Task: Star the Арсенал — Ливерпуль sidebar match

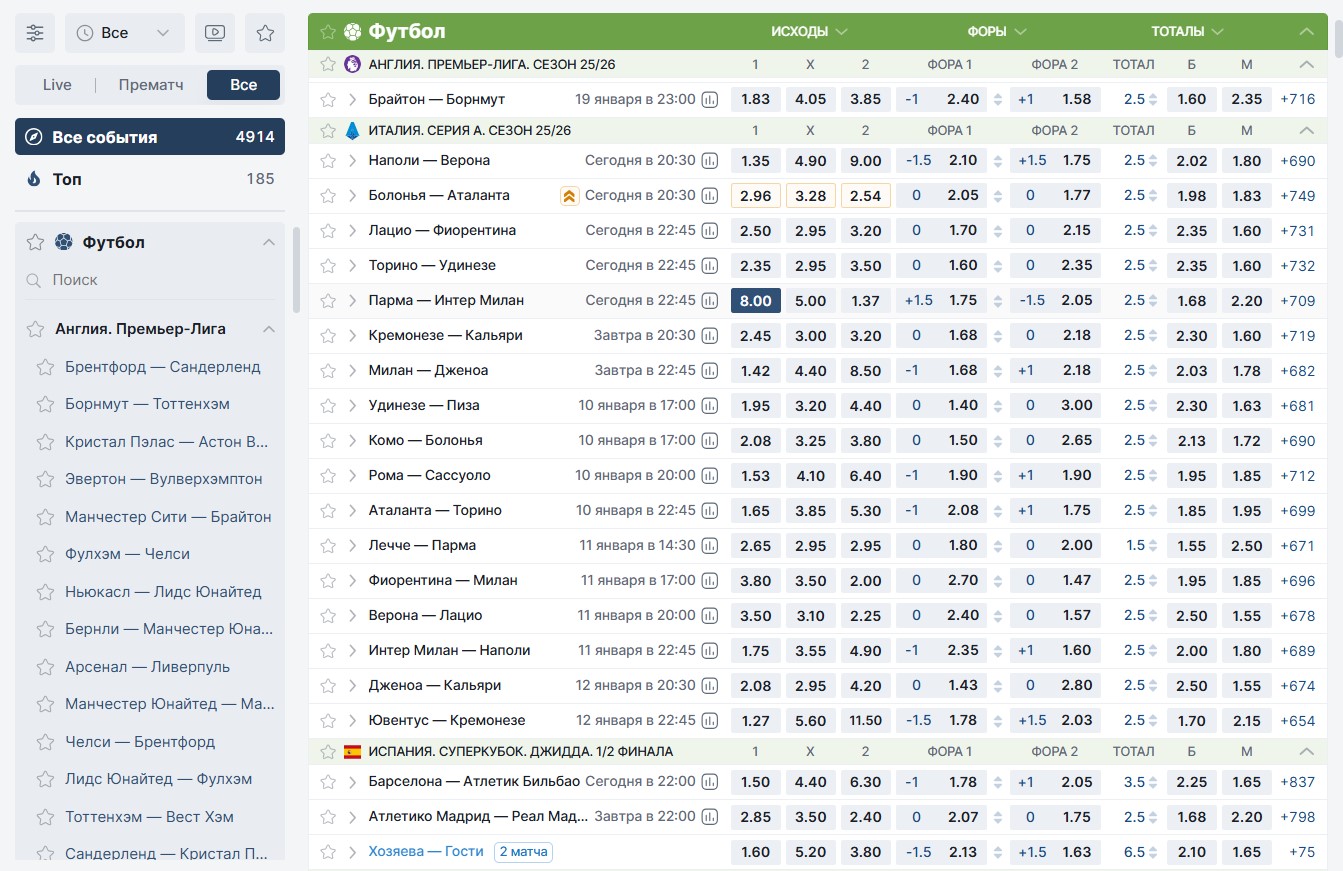Action: pos(44,667)
